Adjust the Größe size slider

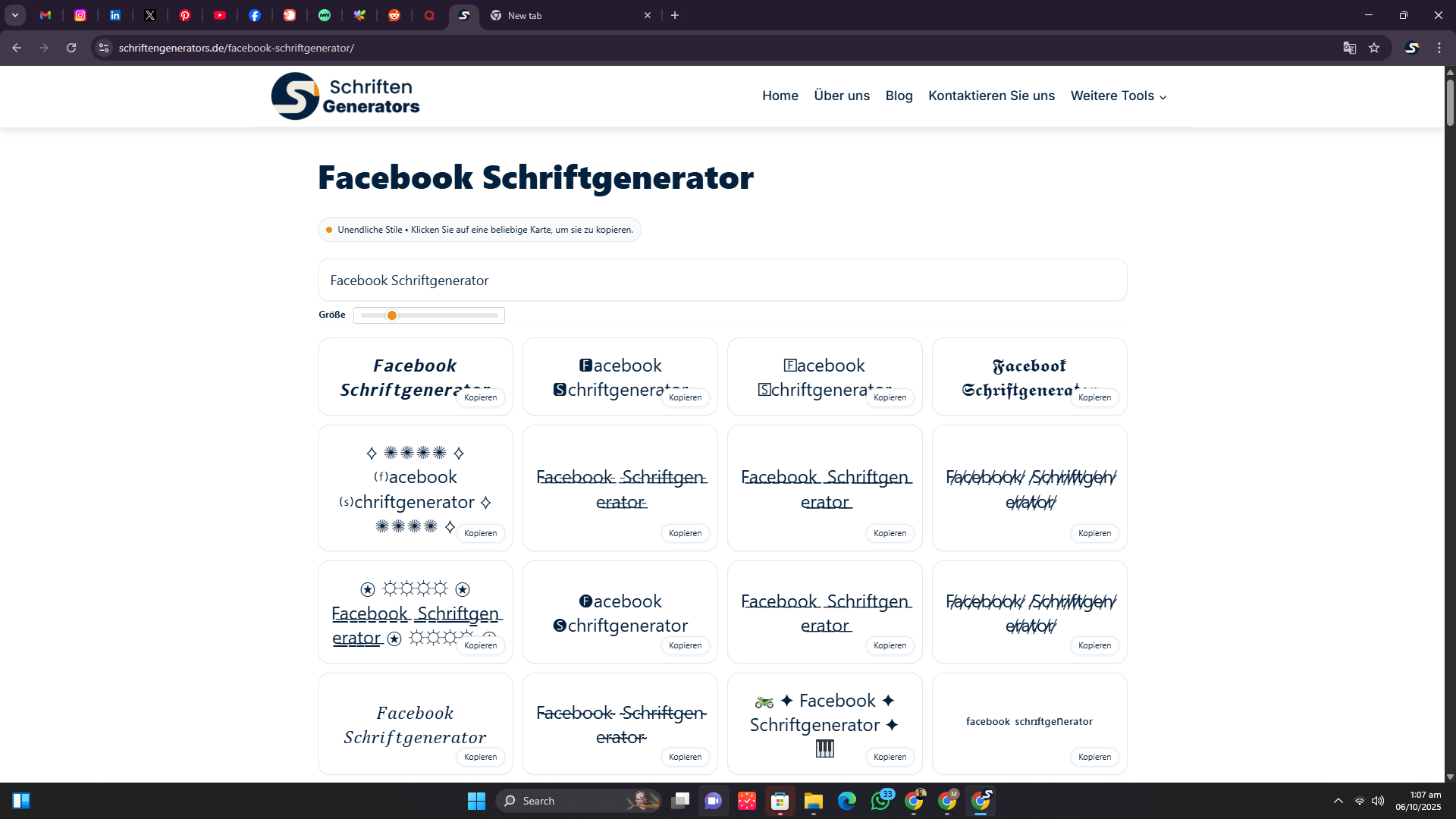[x=391, y=315]
